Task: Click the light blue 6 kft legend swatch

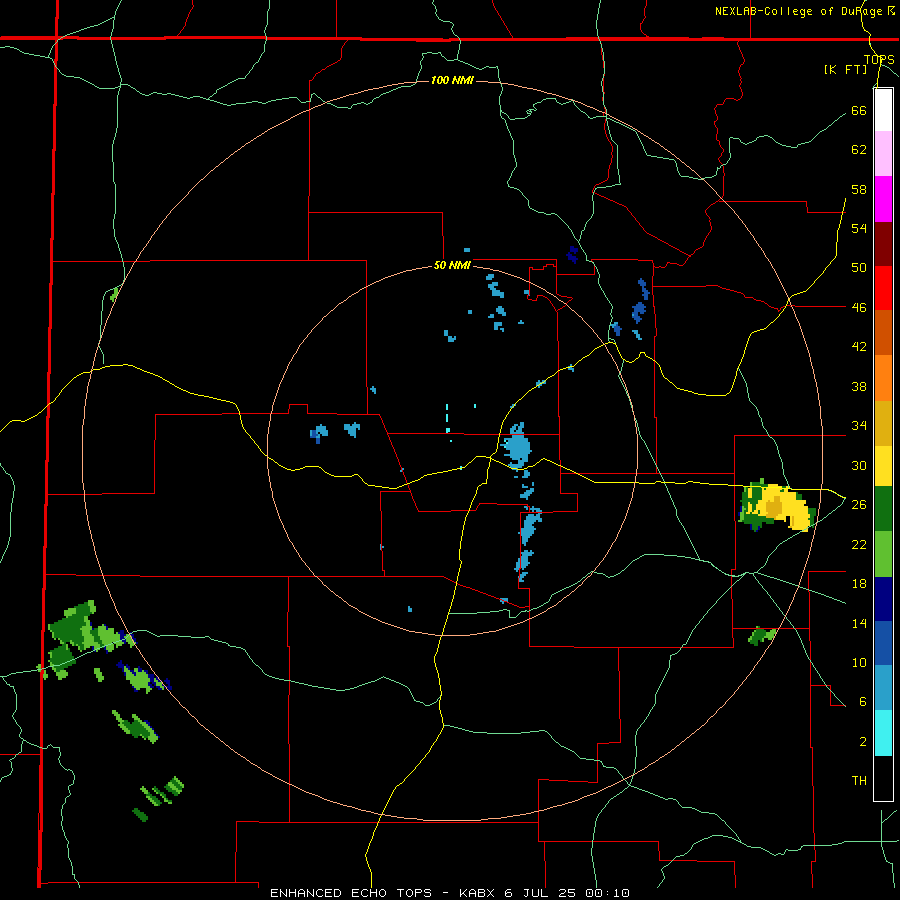Action: tap(883, 688)
